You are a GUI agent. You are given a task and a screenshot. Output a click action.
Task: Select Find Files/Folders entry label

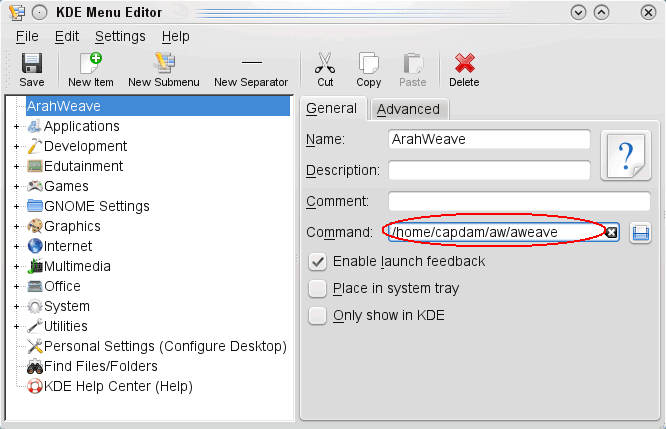click(101, 366)
